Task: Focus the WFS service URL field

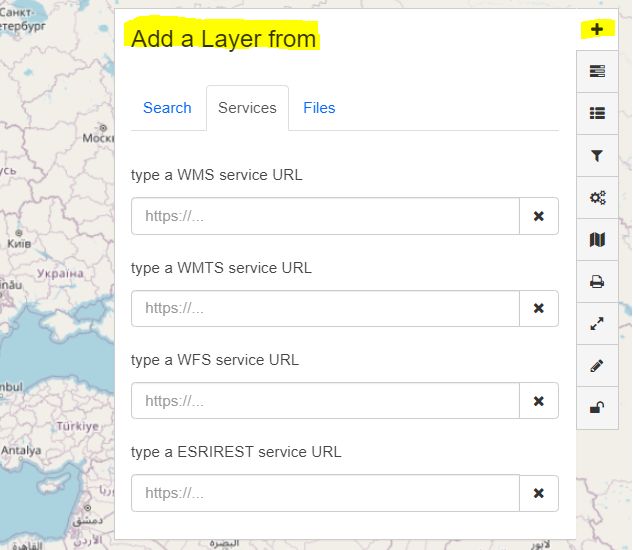Action: click(325, 401)
